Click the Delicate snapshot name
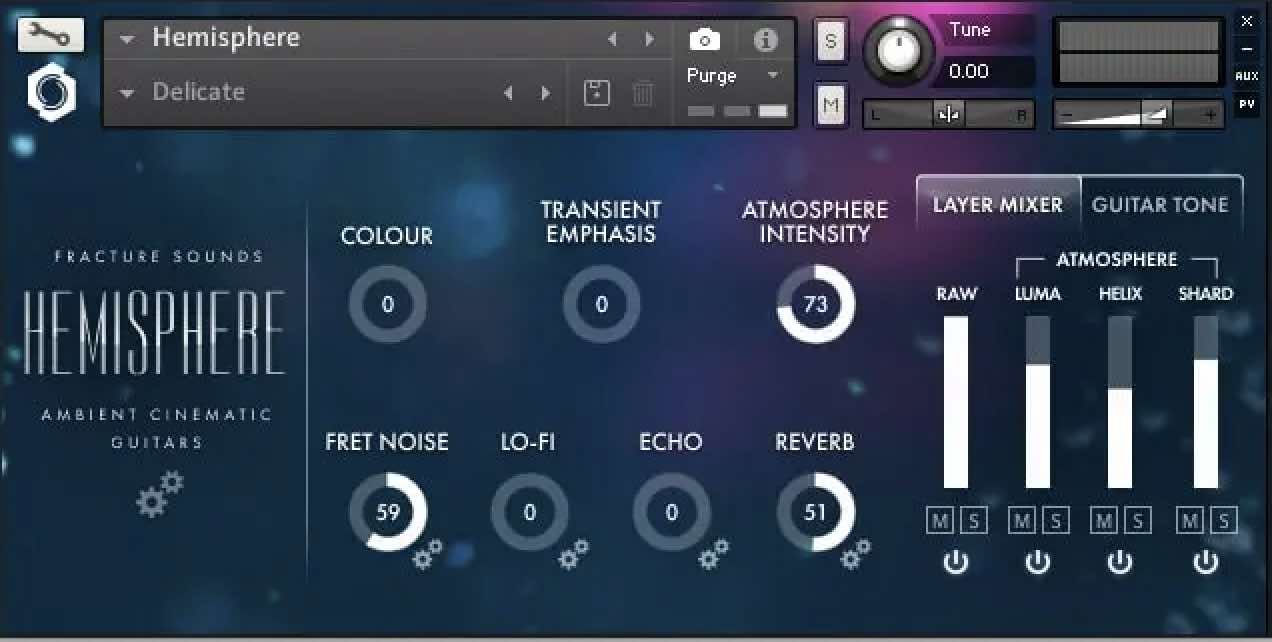1272x642 pixels. (199, 92)
